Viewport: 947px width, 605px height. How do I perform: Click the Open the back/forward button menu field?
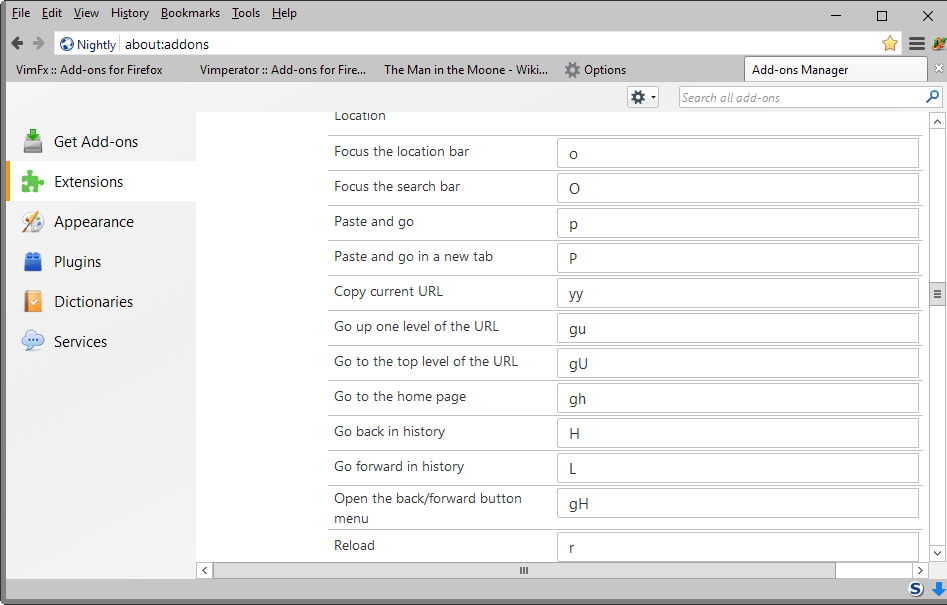click(x=737, y=504)
